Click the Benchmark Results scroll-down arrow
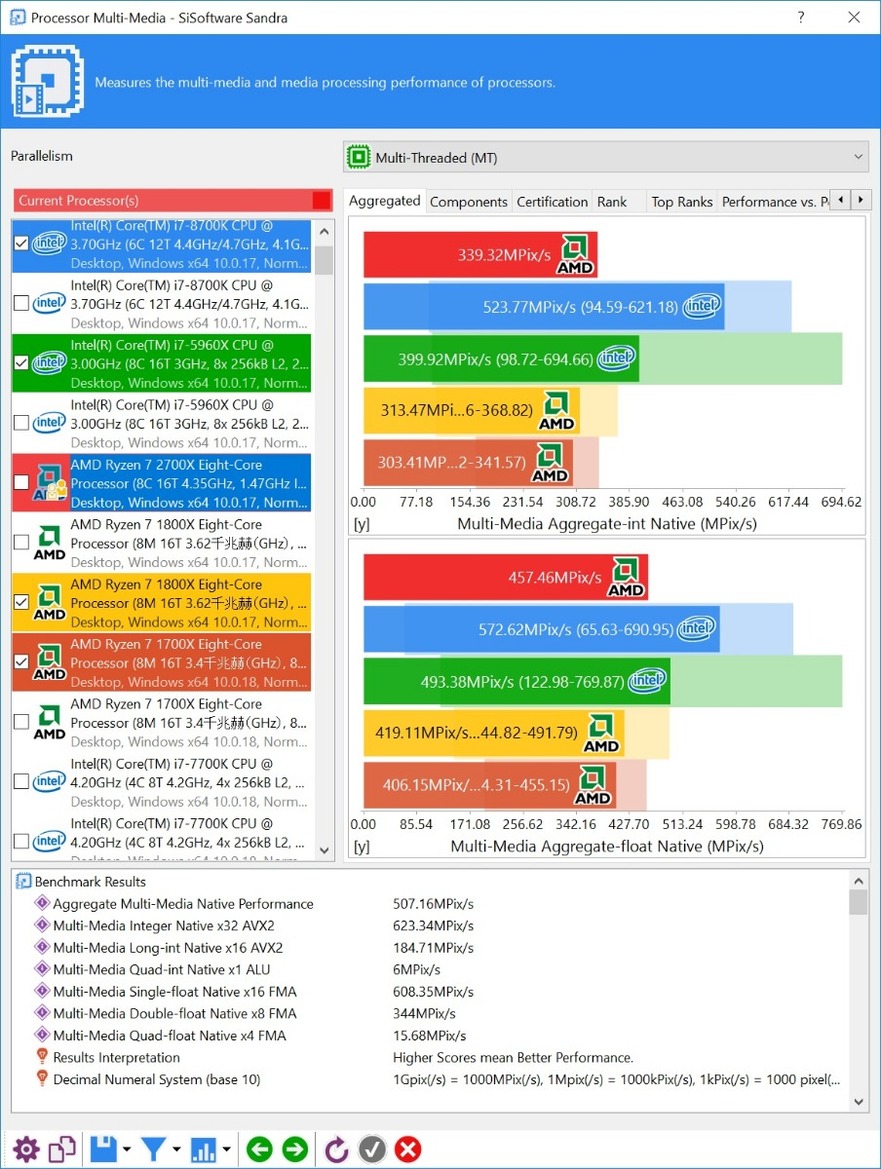Image resolution: width=881 pixels, height=1169 pixels. [x=859, y=1102]
